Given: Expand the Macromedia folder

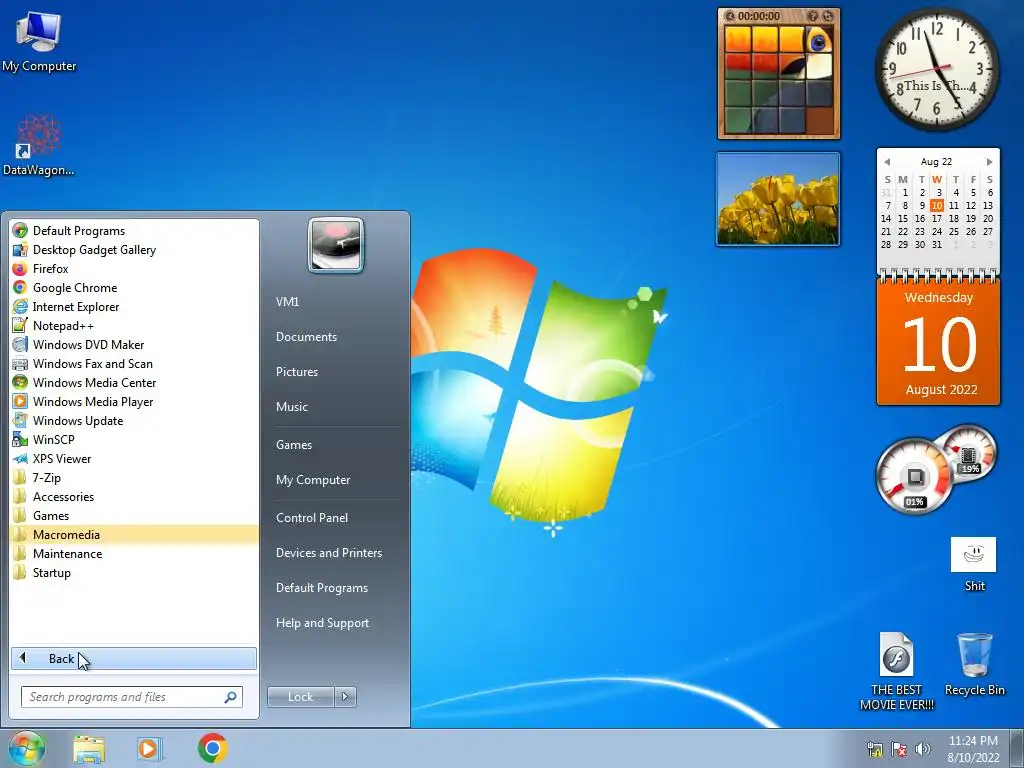Looking at the screenshot, I should (134, 534).
